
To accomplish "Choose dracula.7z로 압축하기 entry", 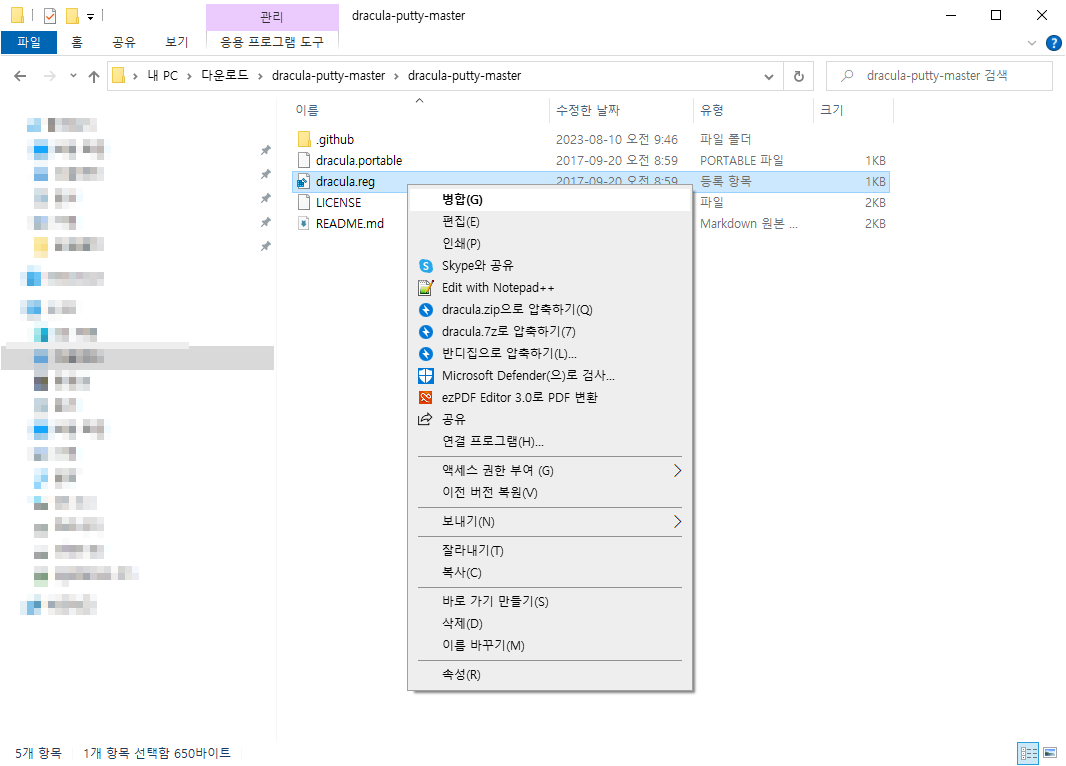I will [x=550, y=332].
